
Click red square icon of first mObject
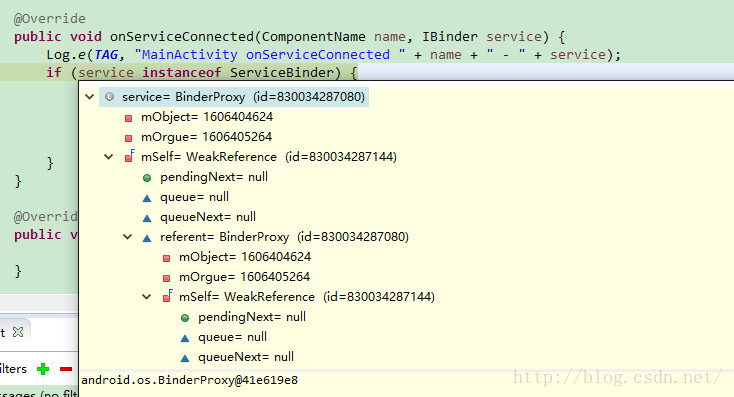128,118
